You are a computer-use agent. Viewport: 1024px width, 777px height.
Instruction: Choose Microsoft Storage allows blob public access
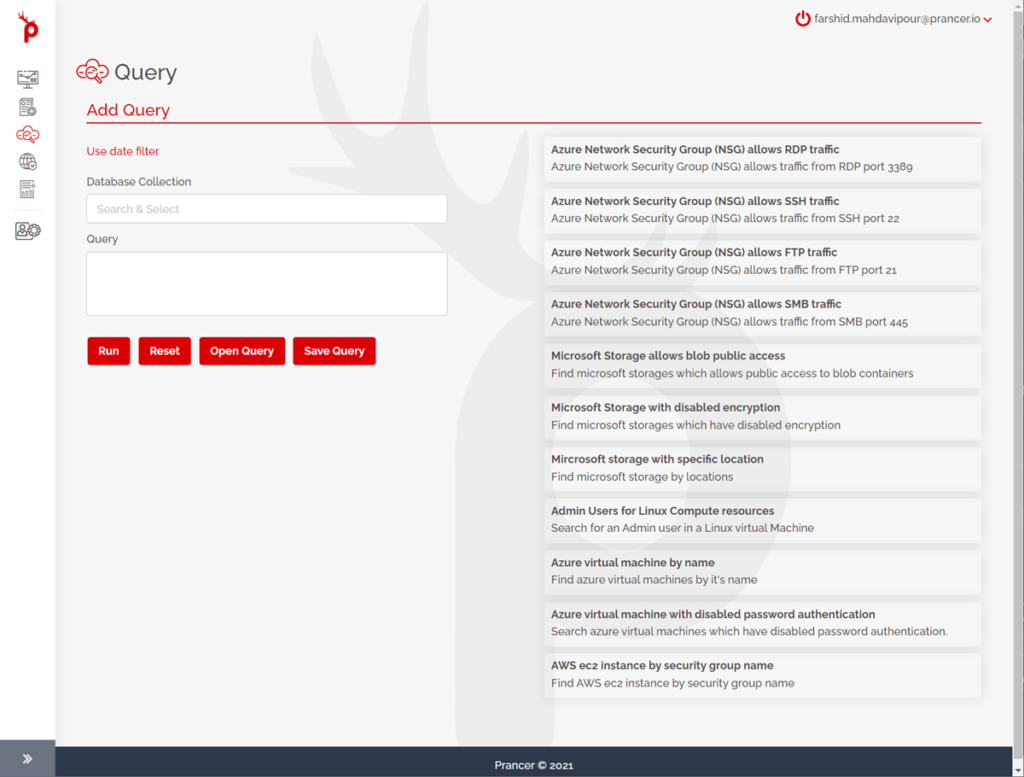pos(762,365)
